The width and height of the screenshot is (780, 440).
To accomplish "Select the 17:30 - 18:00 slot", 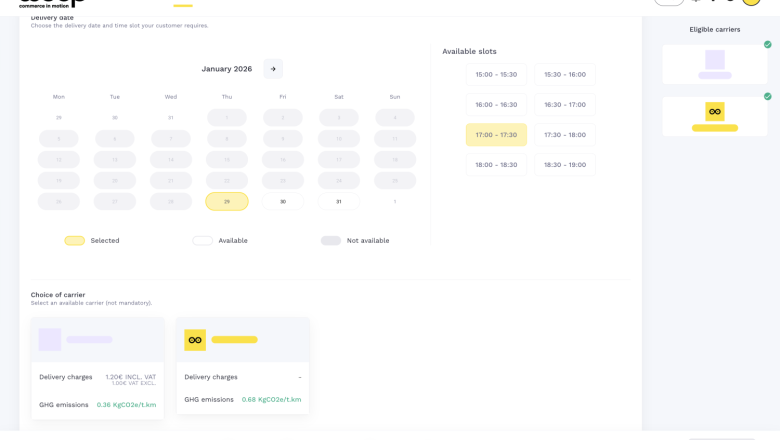I will pos(565,135).
